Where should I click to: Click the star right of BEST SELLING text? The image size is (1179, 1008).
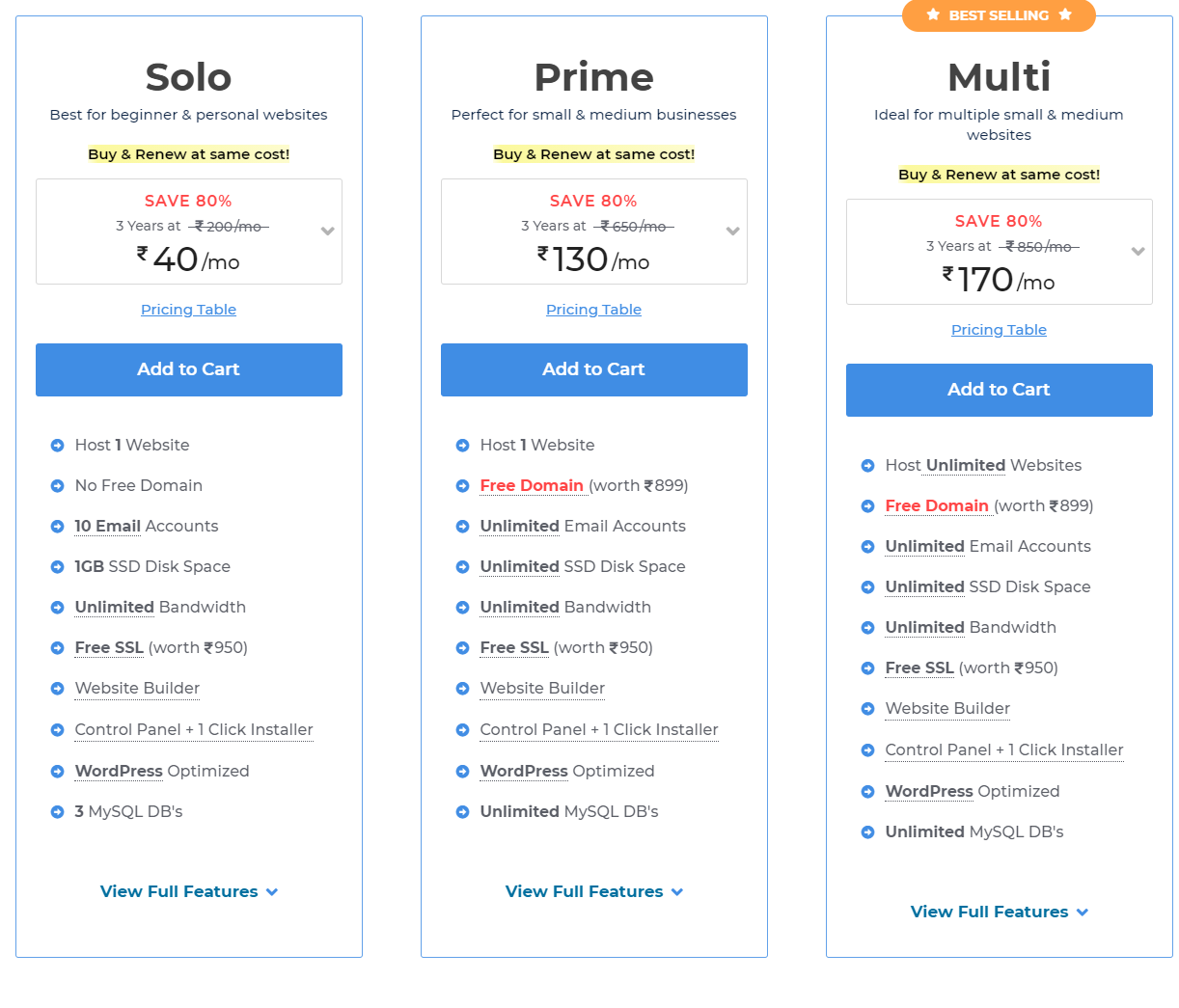pyautogui.click(x=1065, y=14)
